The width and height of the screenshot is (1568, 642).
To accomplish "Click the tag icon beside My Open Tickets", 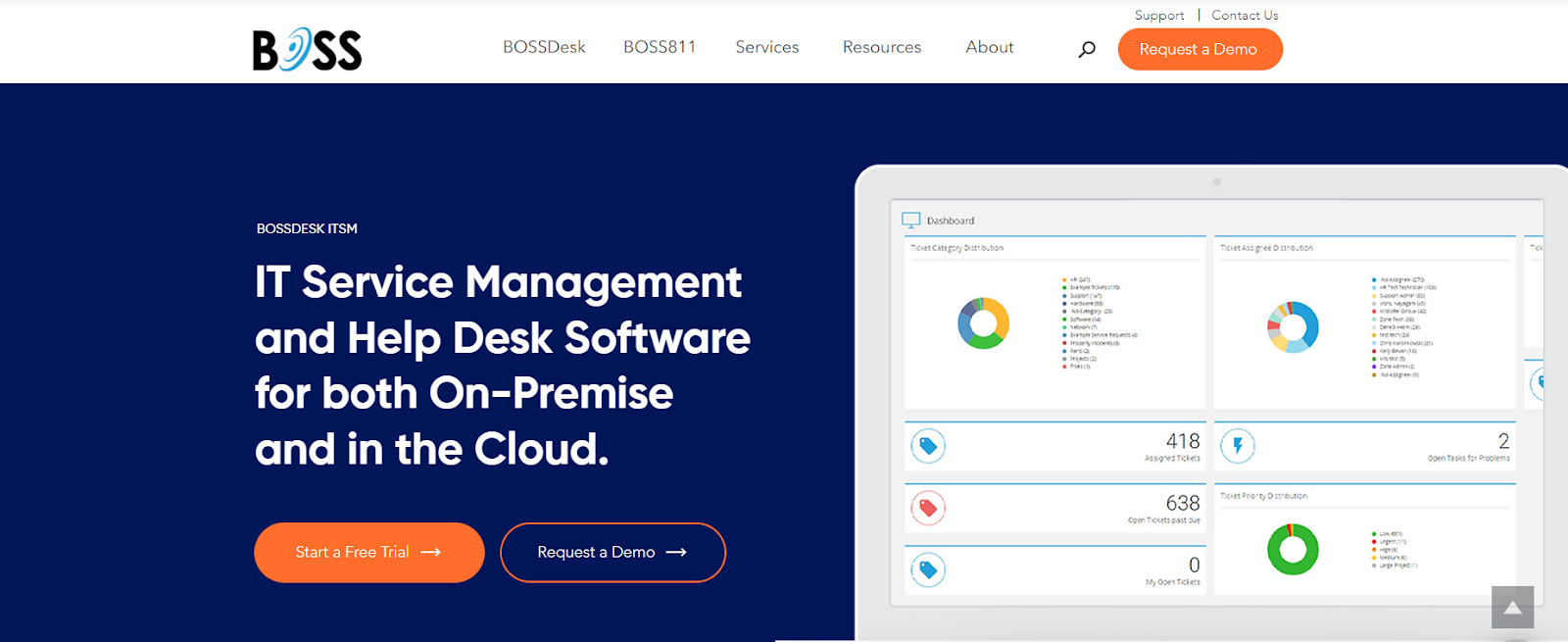I will pyautogui.click(x=928, y=569).
